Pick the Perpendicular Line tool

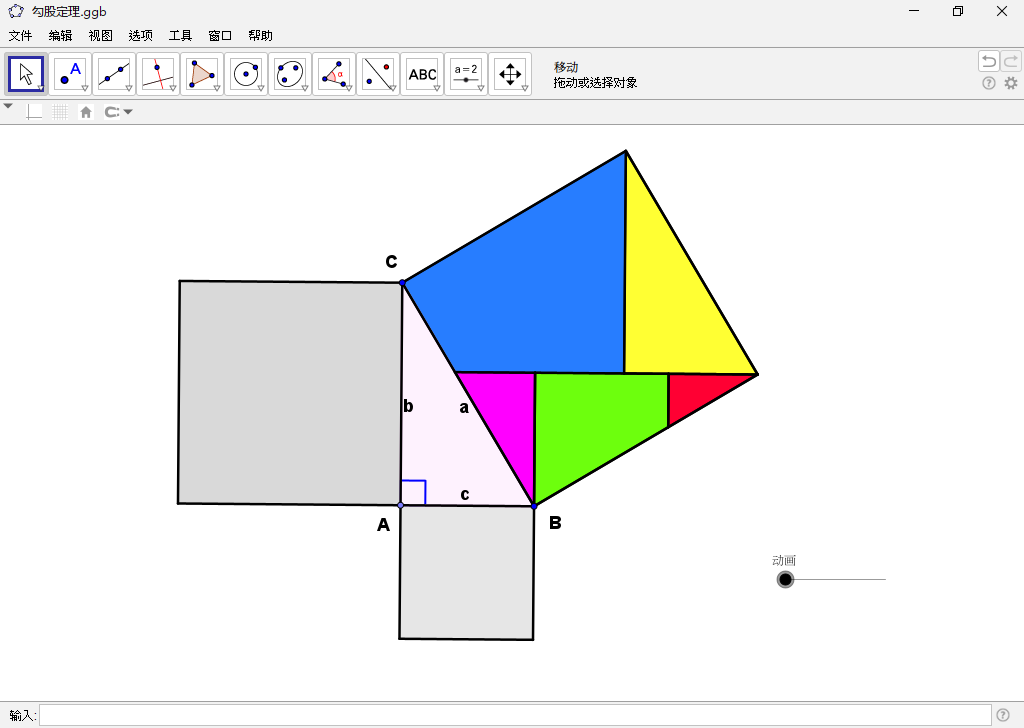pyautogui.click(x=158, y=74)
